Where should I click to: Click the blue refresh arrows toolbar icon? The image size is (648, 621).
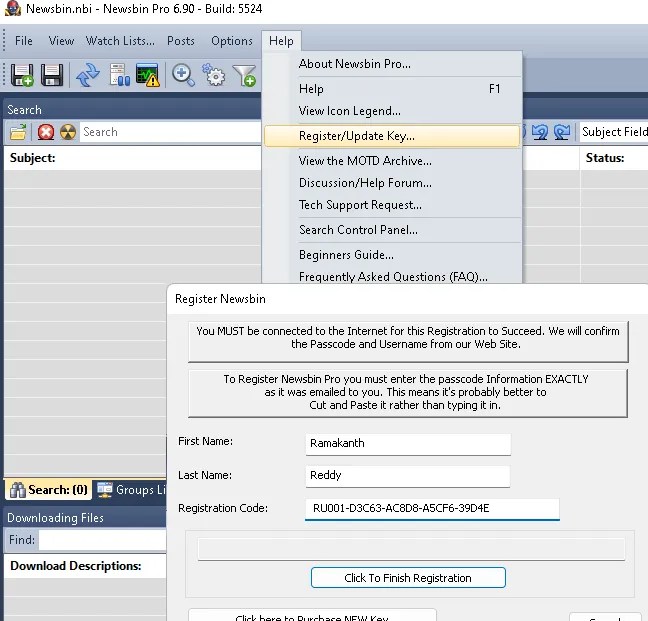coord(88,75)
